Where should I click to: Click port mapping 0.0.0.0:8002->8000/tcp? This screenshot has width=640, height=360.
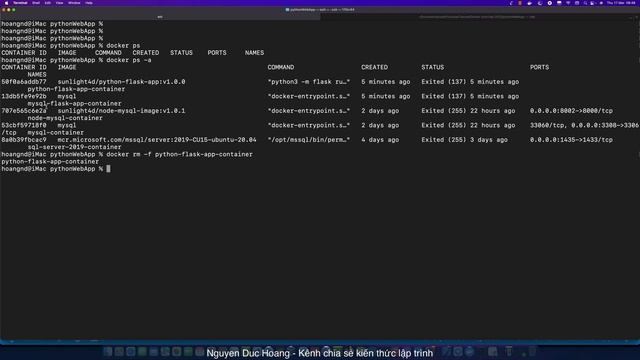click(571, 111)
